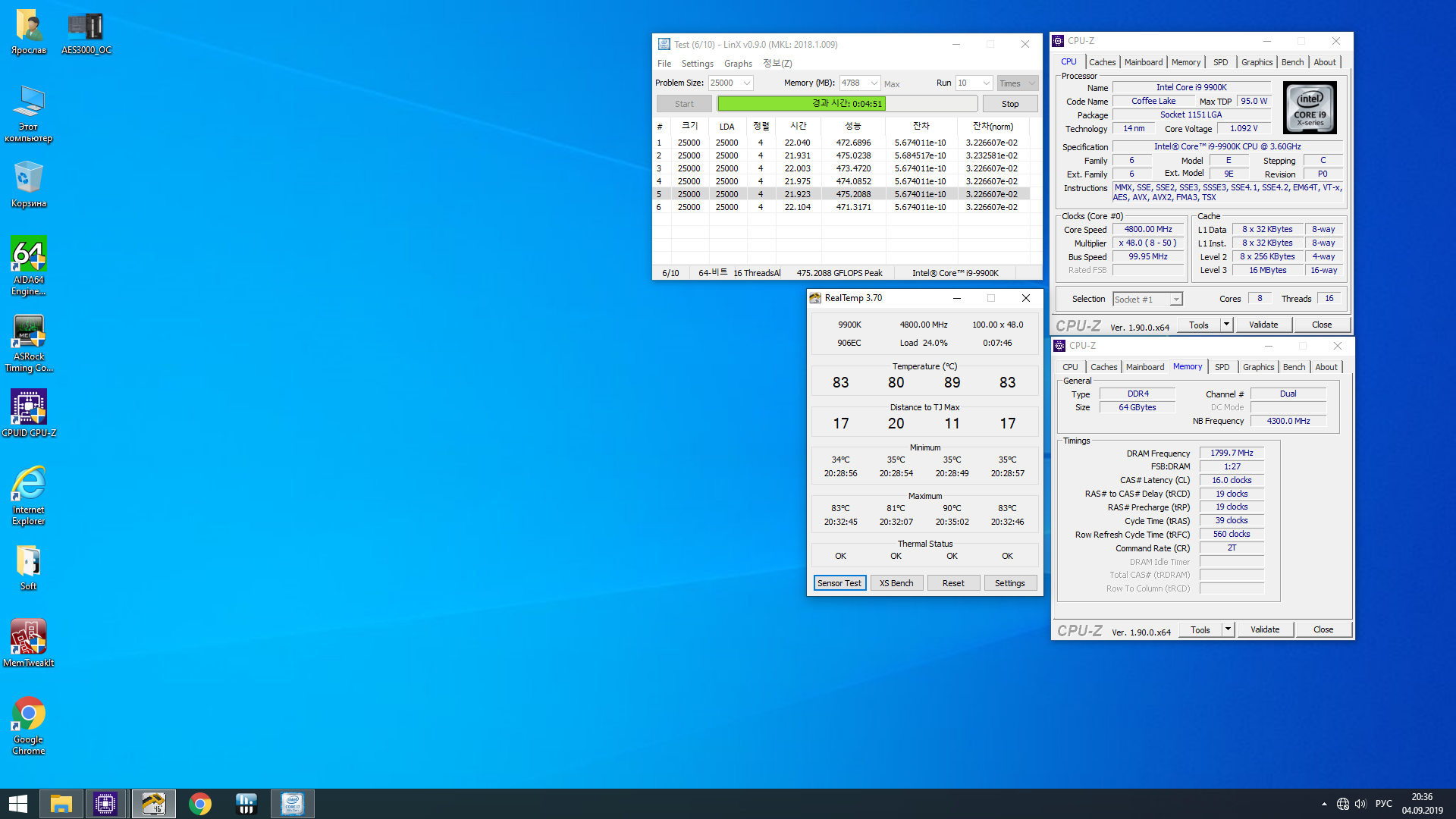Open AES3000_OC desktop folder
Screen dimensions: 1456x819
(86, 27)
